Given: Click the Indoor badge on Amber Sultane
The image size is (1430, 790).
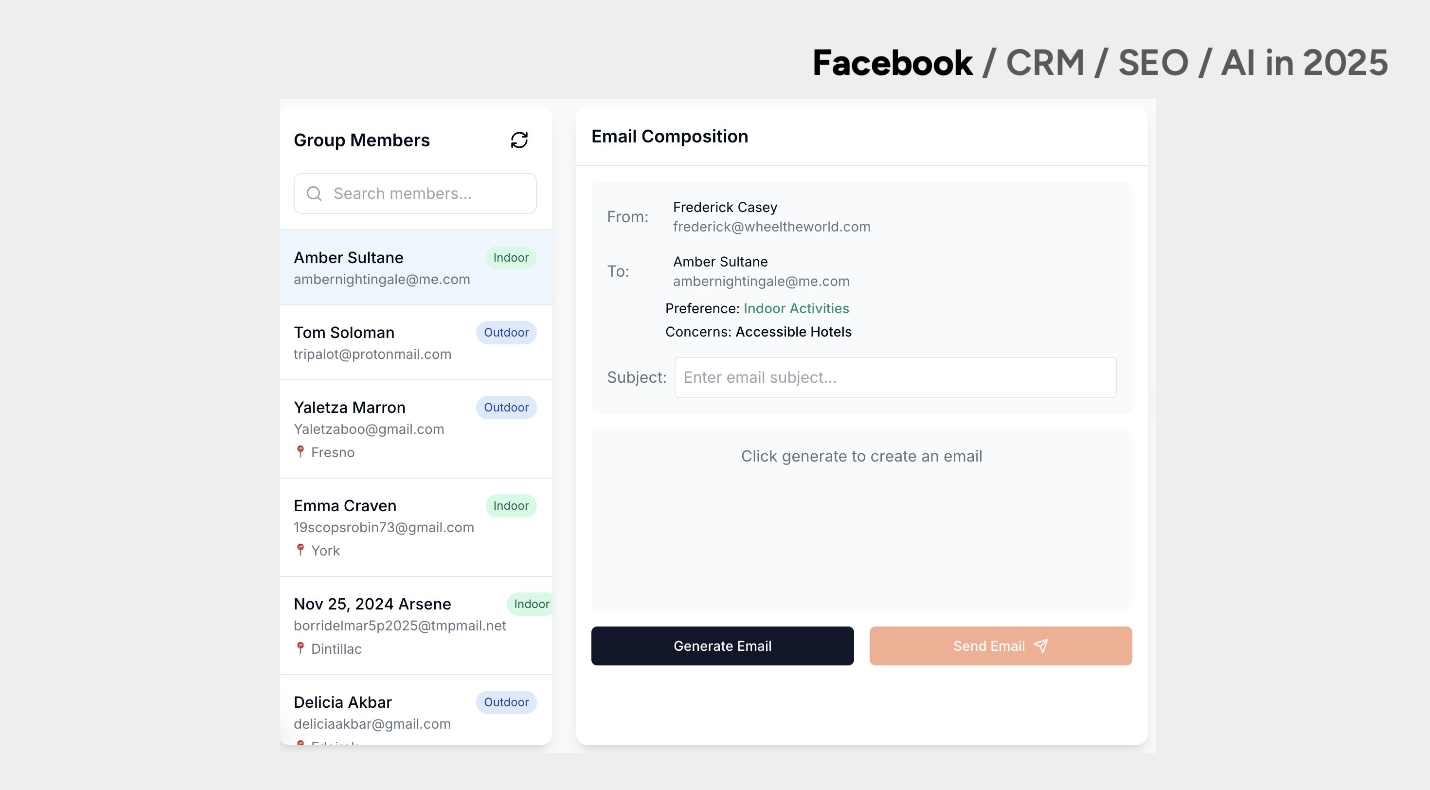Looking at the screenshot, I should (x=511, y=258).
